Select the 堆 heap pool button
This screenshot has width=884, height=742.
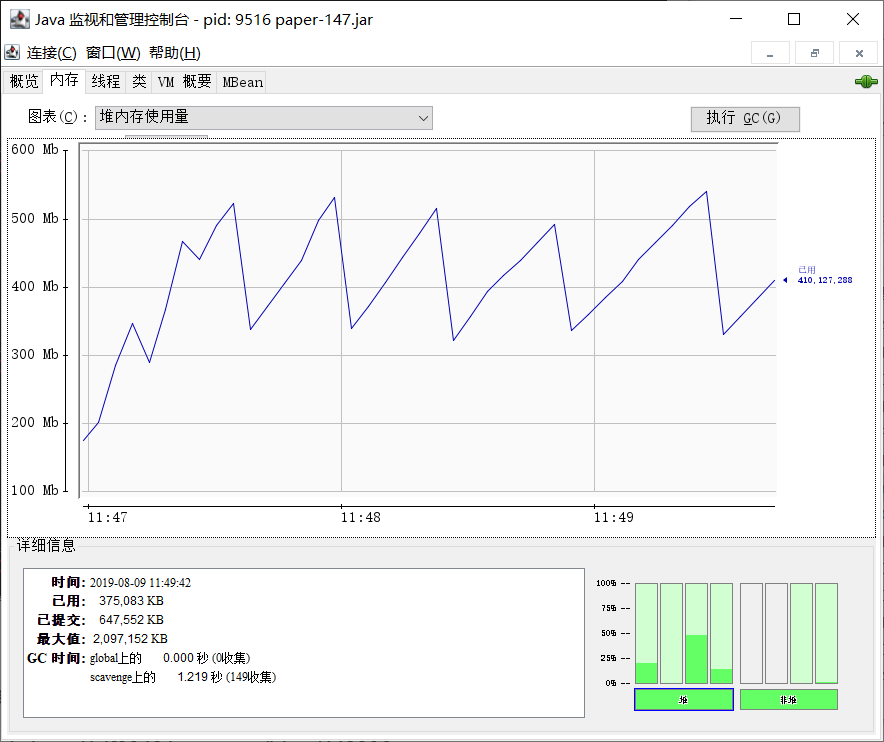683,700
